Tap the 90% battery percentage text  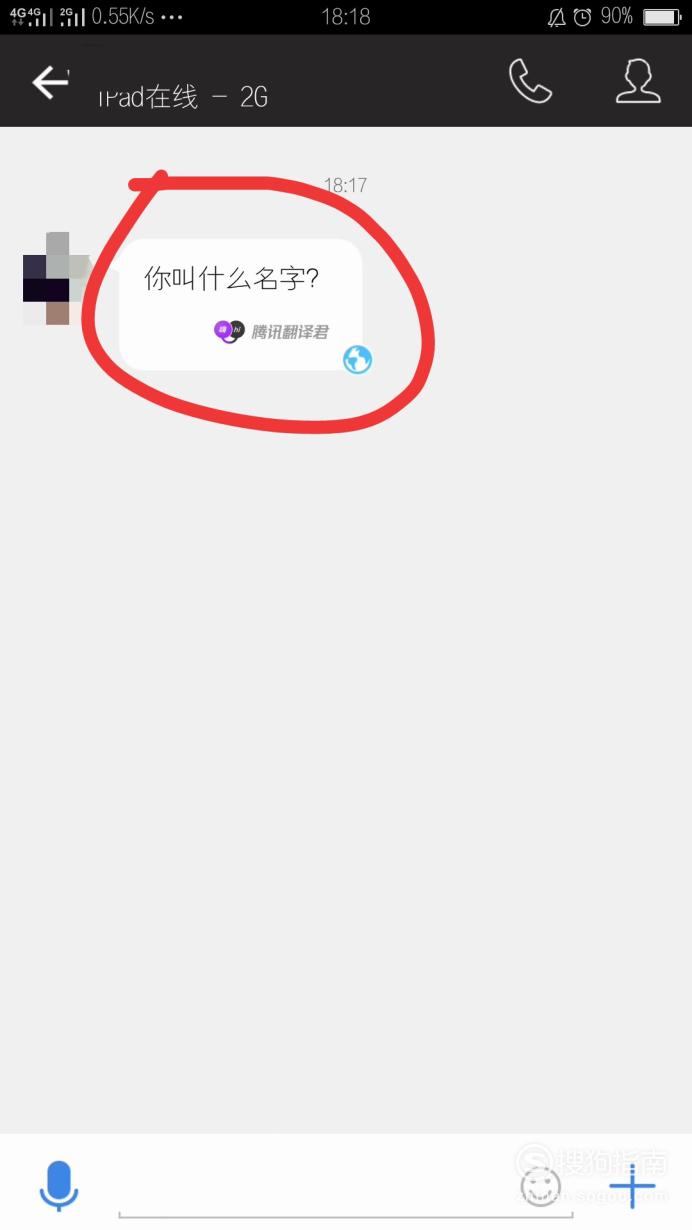tap(617, 17)
